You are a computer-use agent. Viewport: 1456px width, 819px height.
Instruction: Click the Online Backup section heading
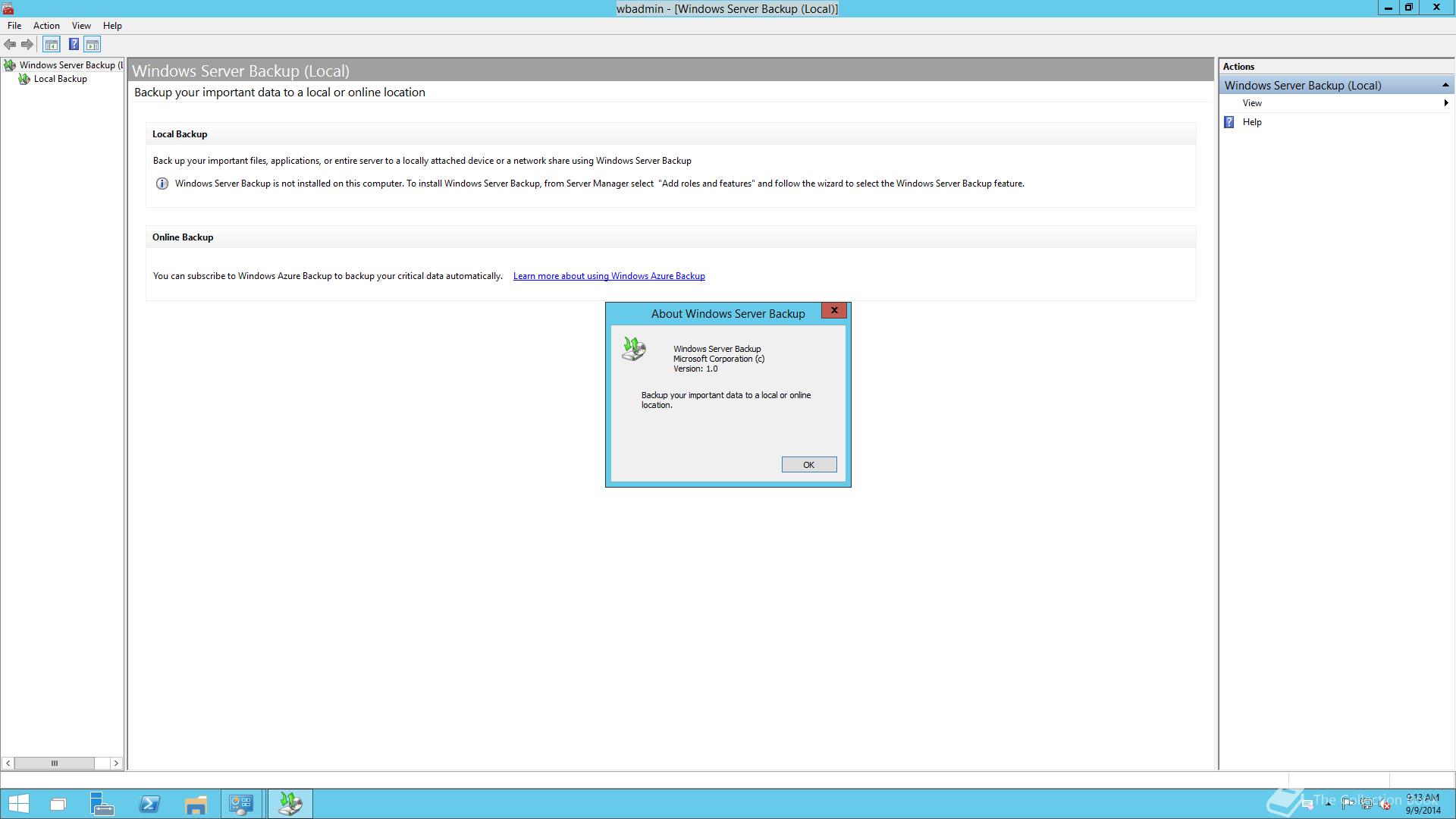(x=183, y=237)
